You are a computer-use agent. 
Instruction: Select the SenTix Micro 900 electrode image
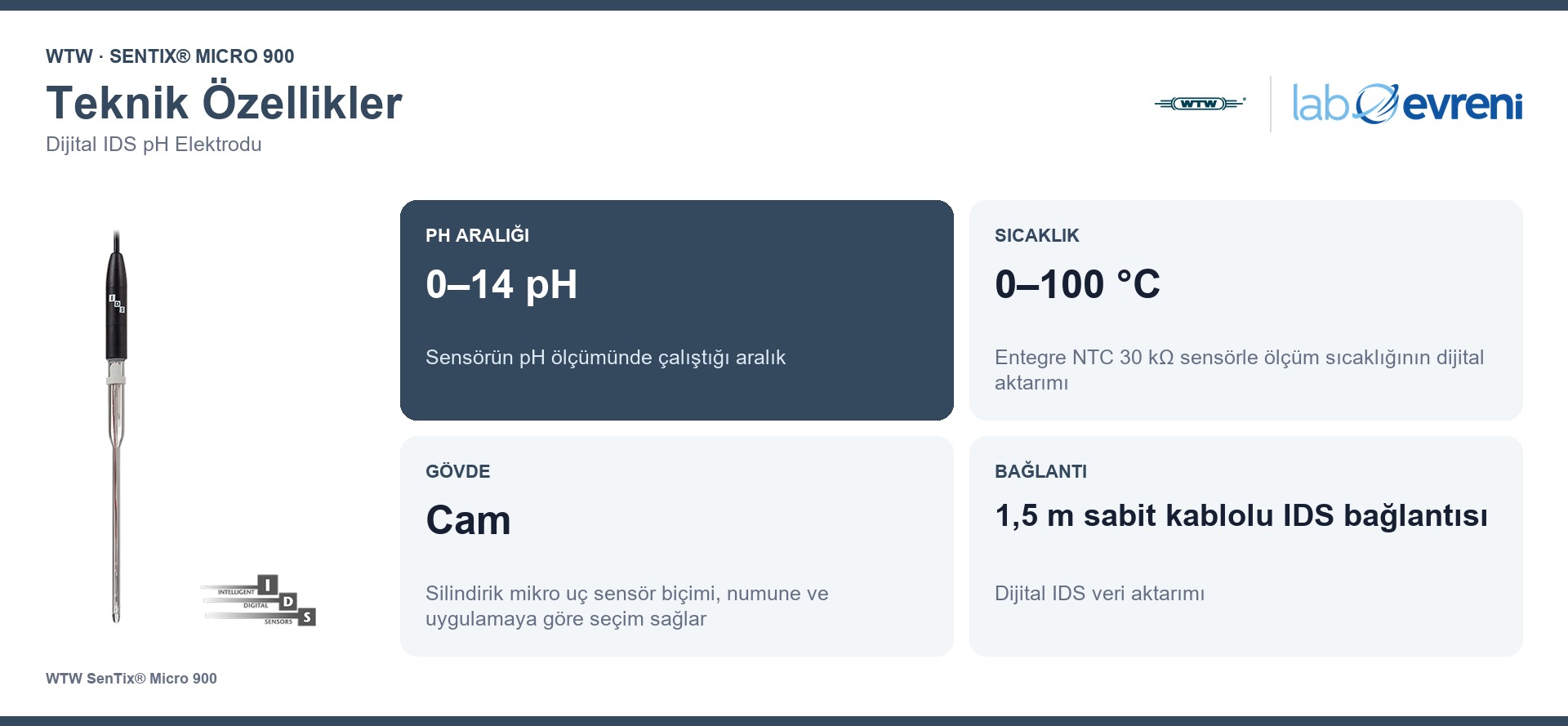click(x=116, y=427)
